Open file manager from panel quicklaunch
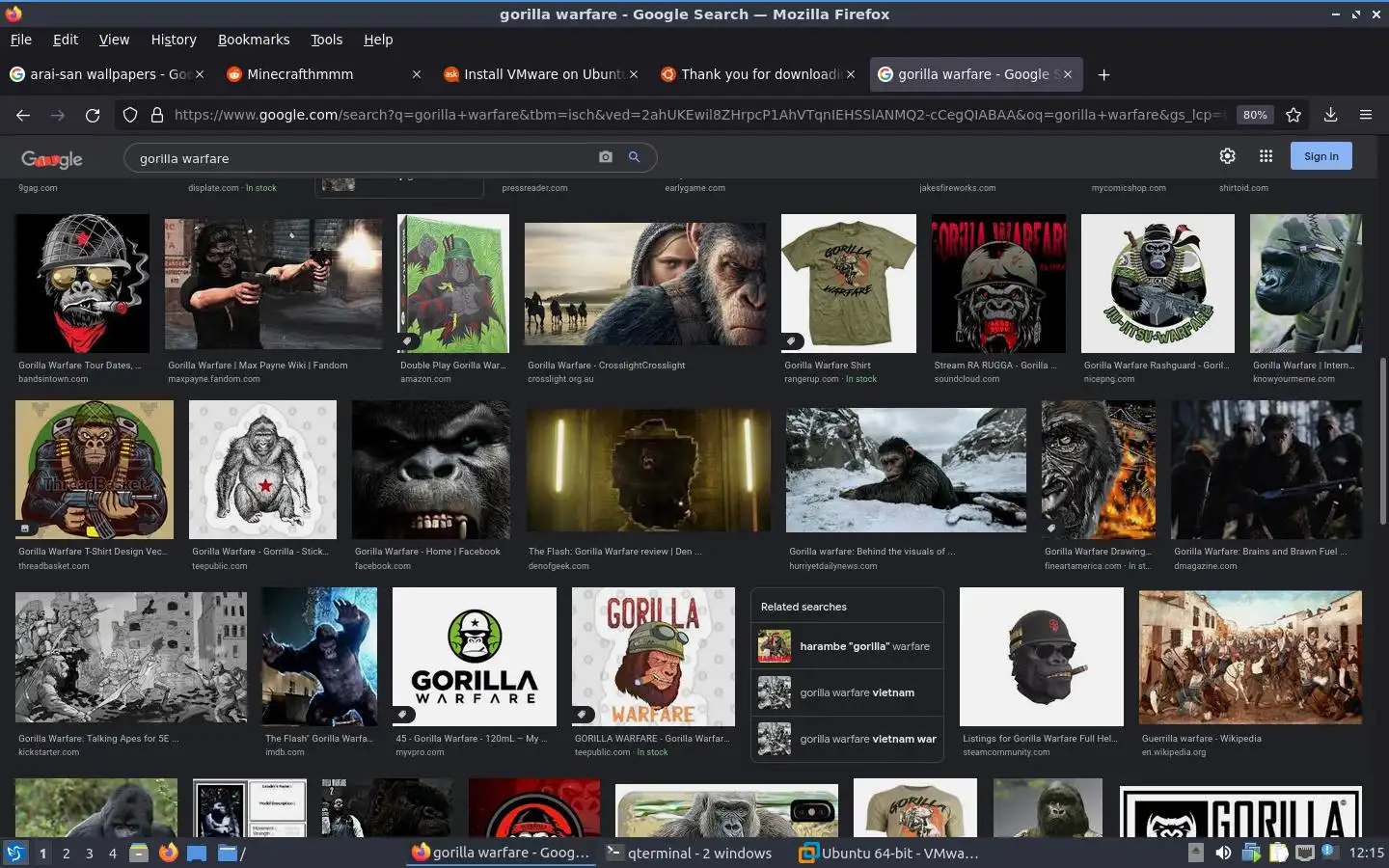This screenshot has width=1389, height=868. click(139, 853)
